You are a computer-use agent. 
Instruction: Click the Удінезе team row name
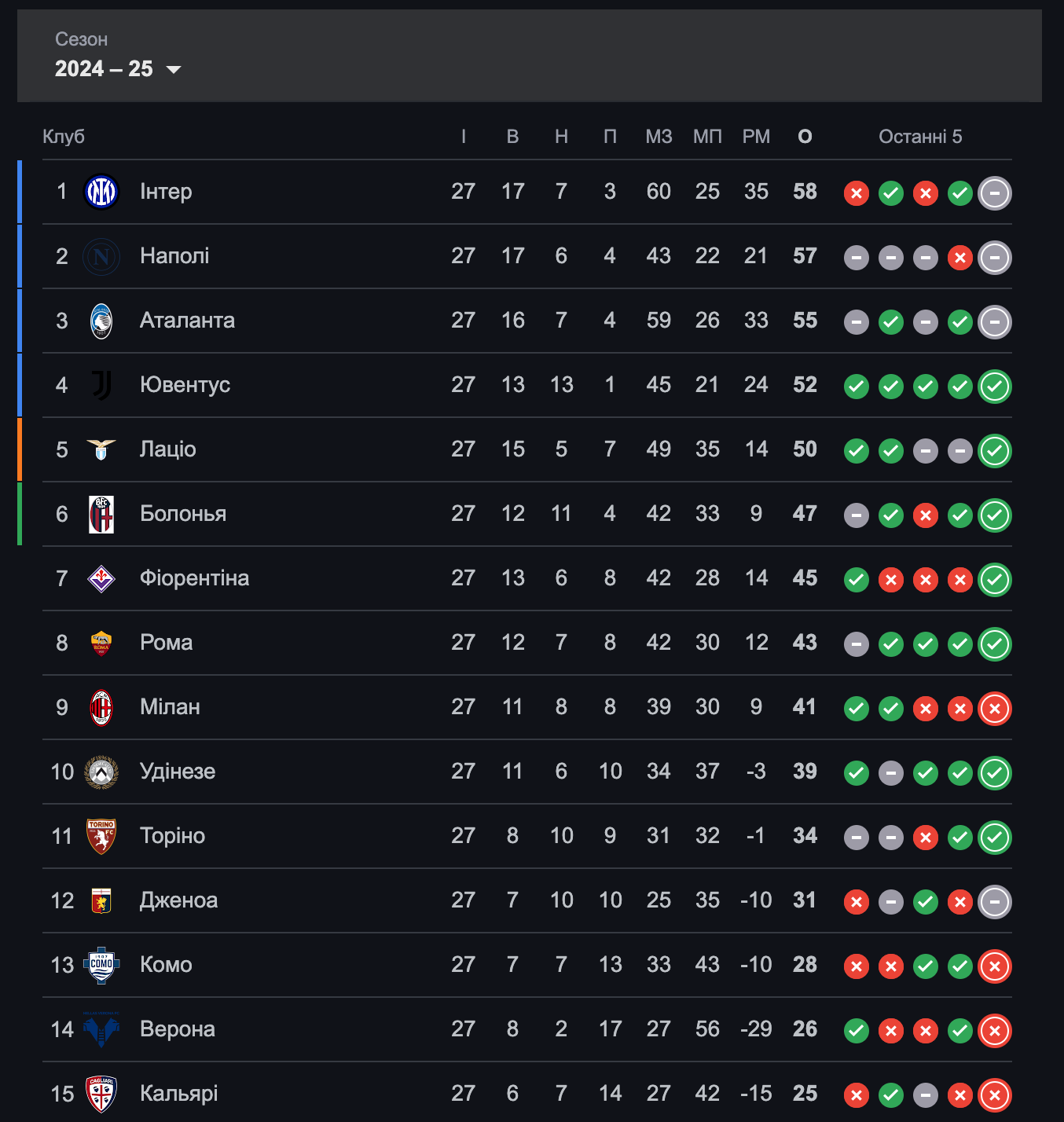click(x=178, y=772)
